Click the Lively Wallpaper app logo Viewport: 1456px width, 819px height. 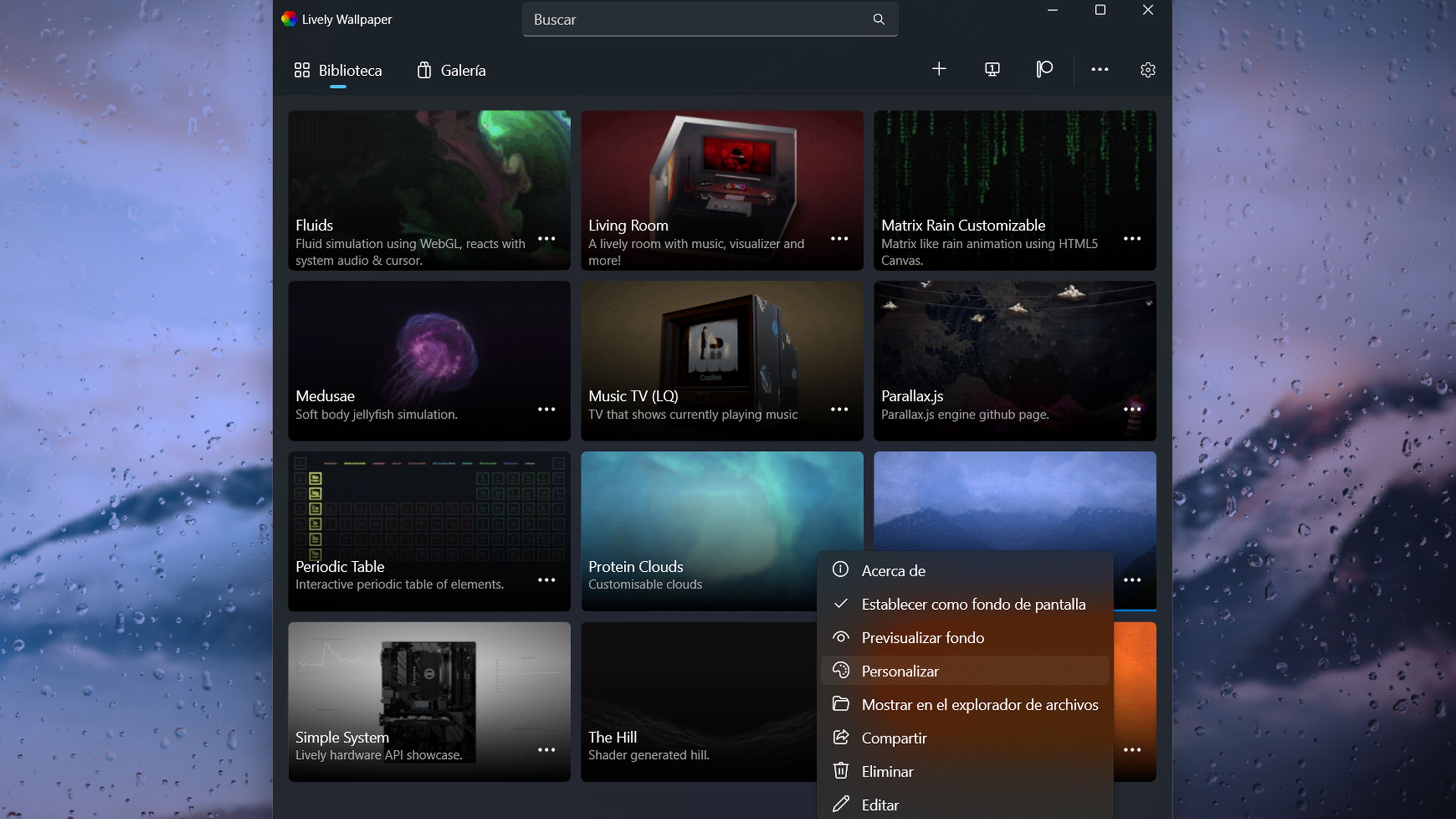tap(289, 19)
